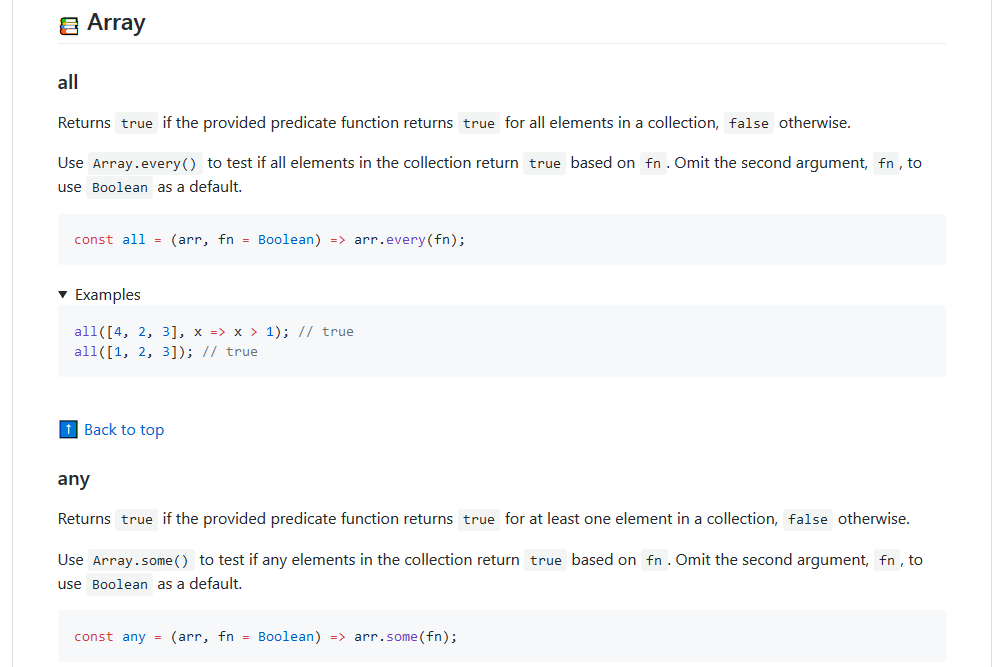Click the Array.some() inline code
This screenshot has height=667, width=1006.
coord(141,561)
